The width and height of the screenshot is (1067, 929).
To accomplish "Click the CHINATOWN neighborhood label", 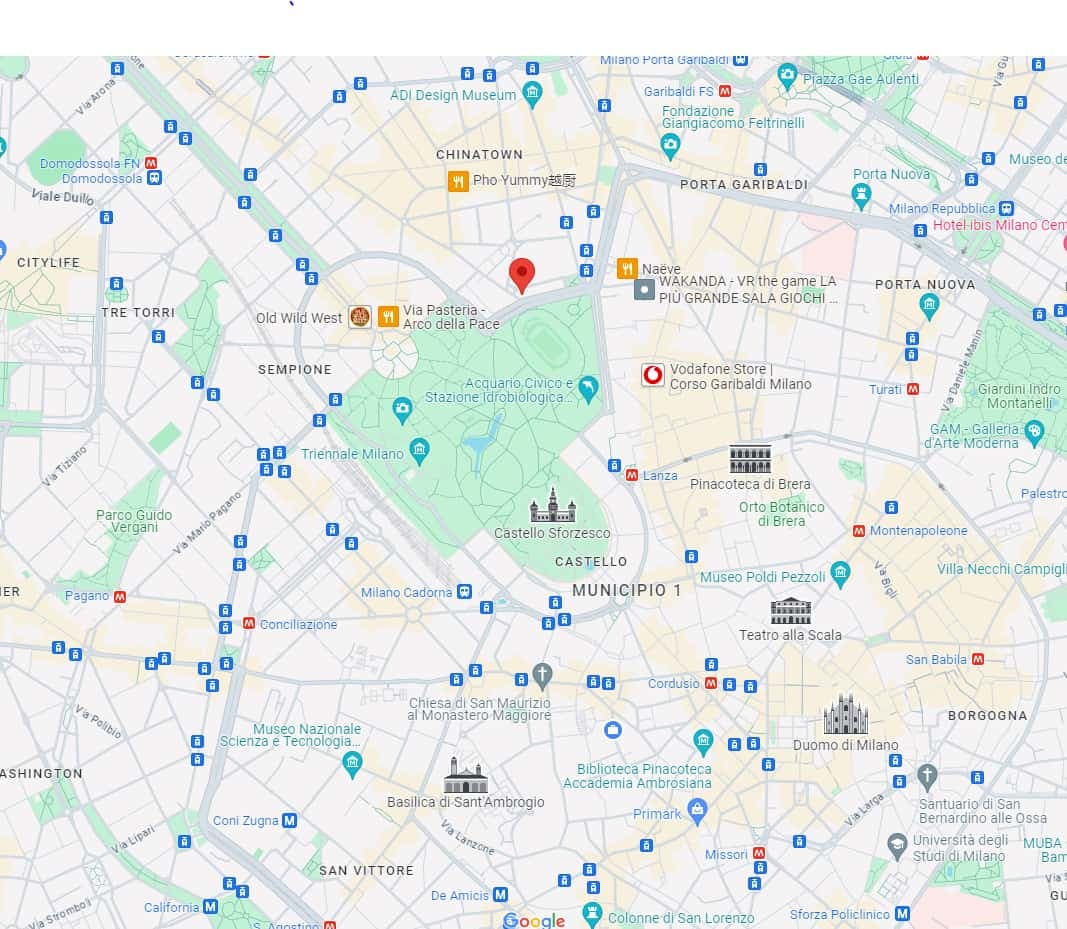I will 480,154.
